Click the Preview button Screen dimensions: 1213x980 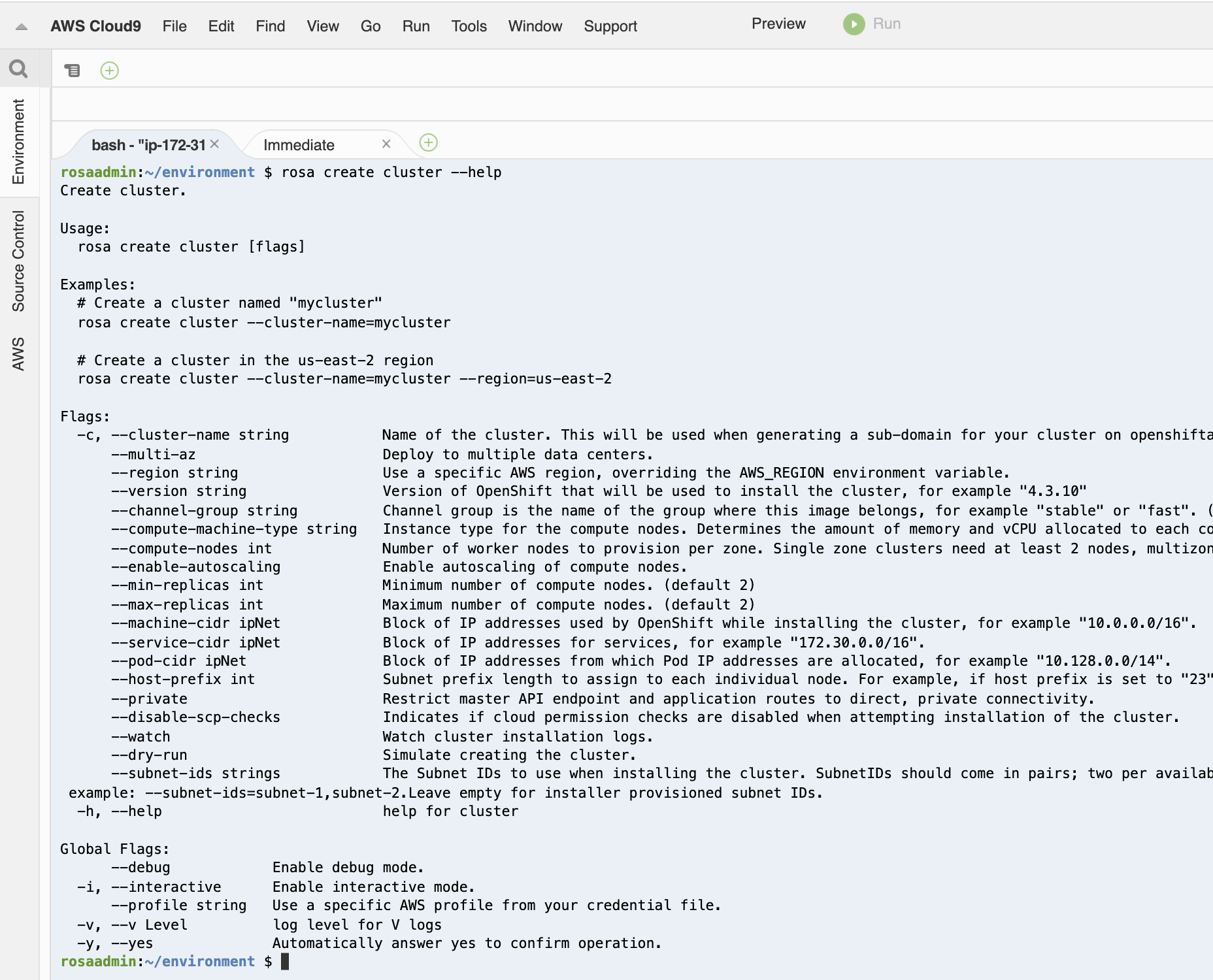coord(778,24)
